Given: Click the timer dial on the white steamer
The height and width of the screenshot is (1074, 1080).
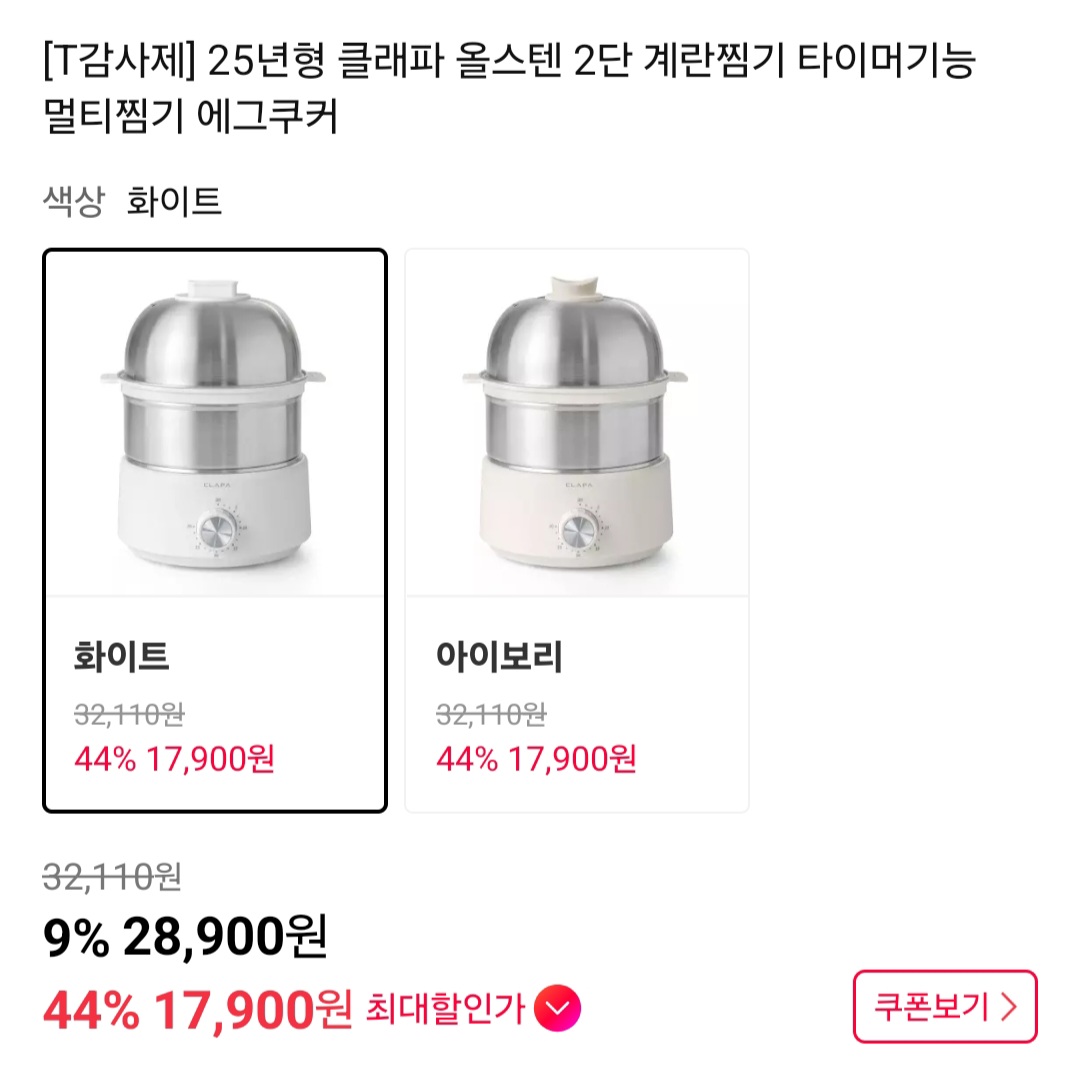Looking at the screenshot, I should click(214, 534).
